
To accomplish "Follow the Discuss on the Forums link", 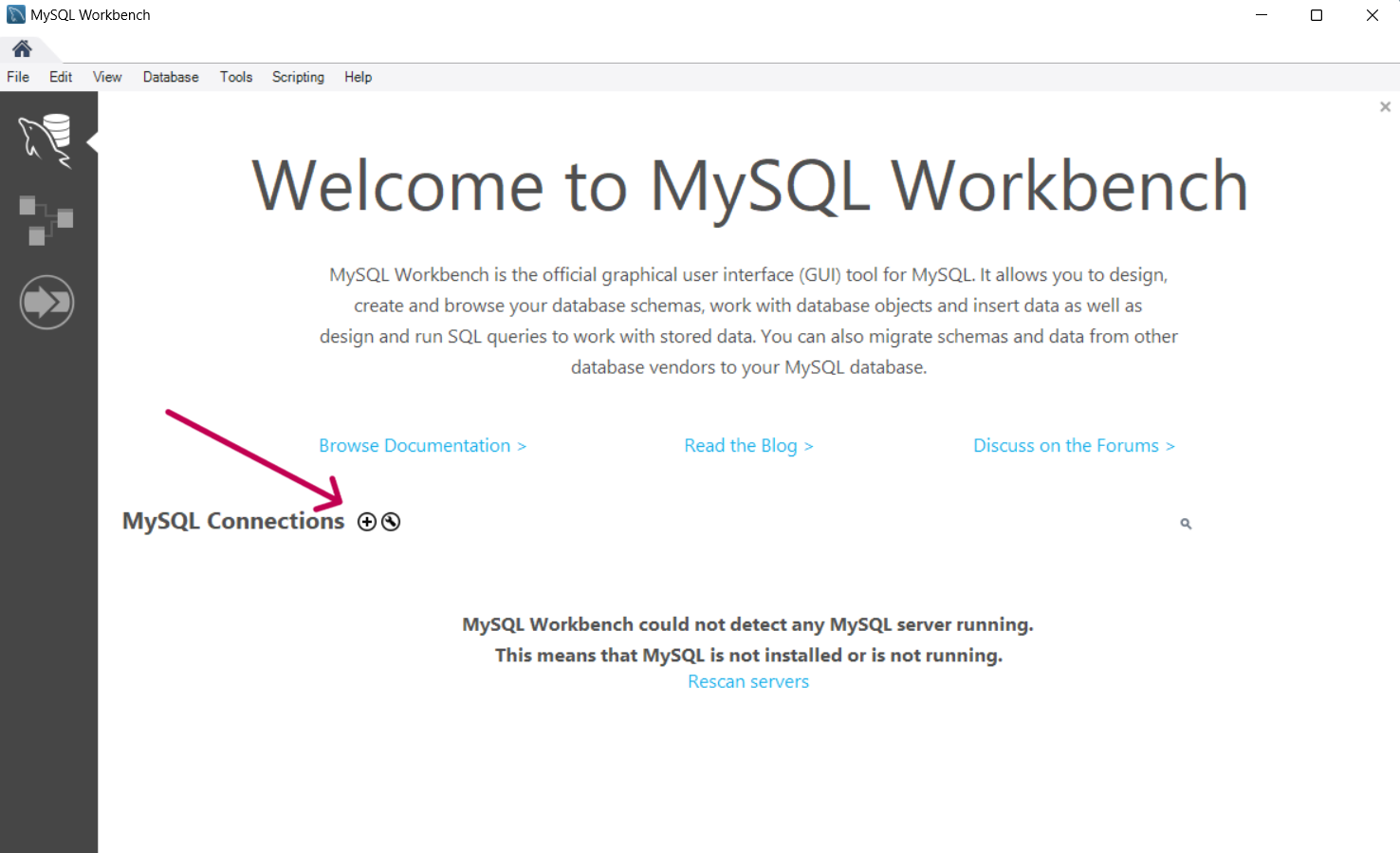I will click(x=1075, y=446).
